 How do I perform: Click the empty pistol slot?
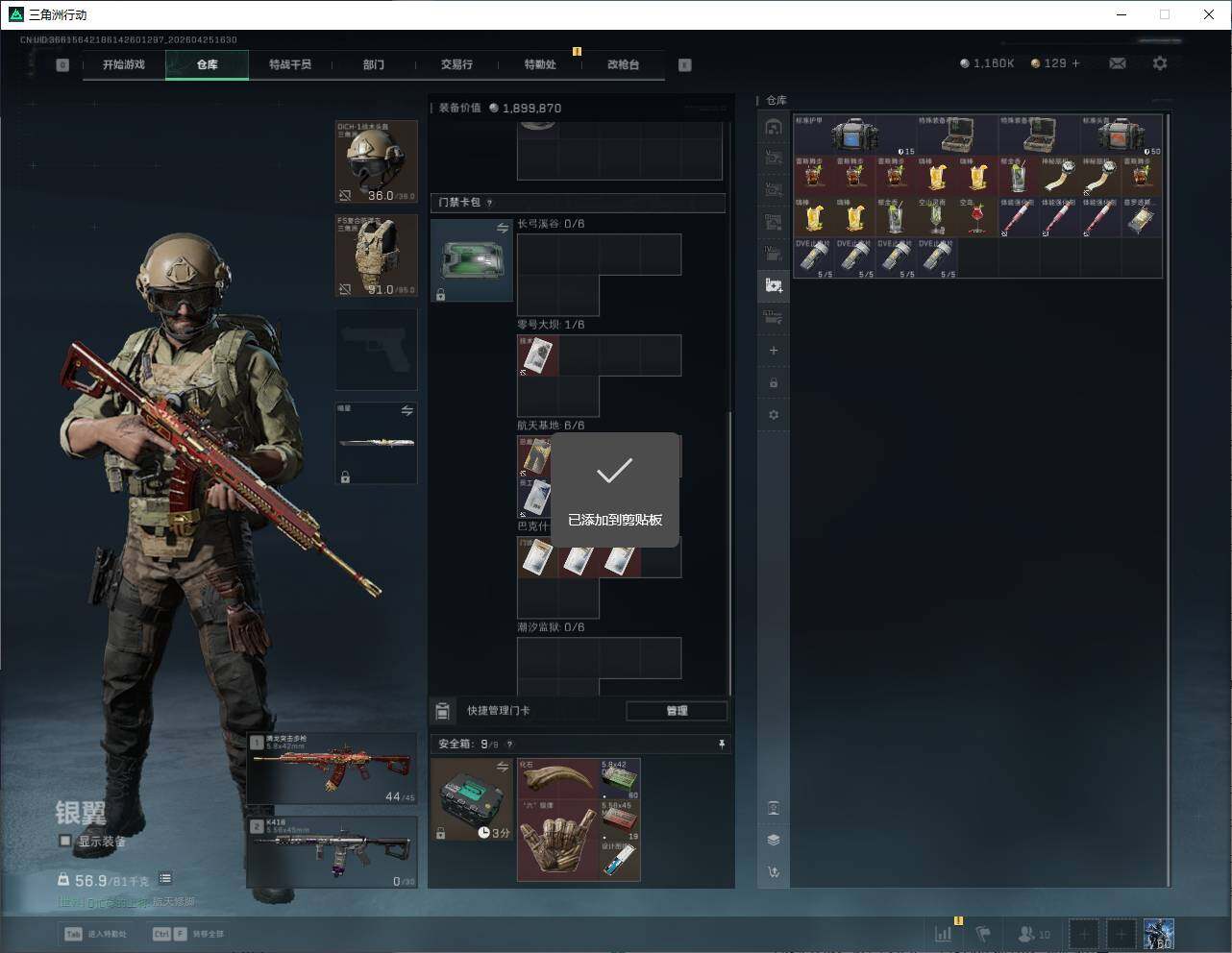click(x=377, y=350)
